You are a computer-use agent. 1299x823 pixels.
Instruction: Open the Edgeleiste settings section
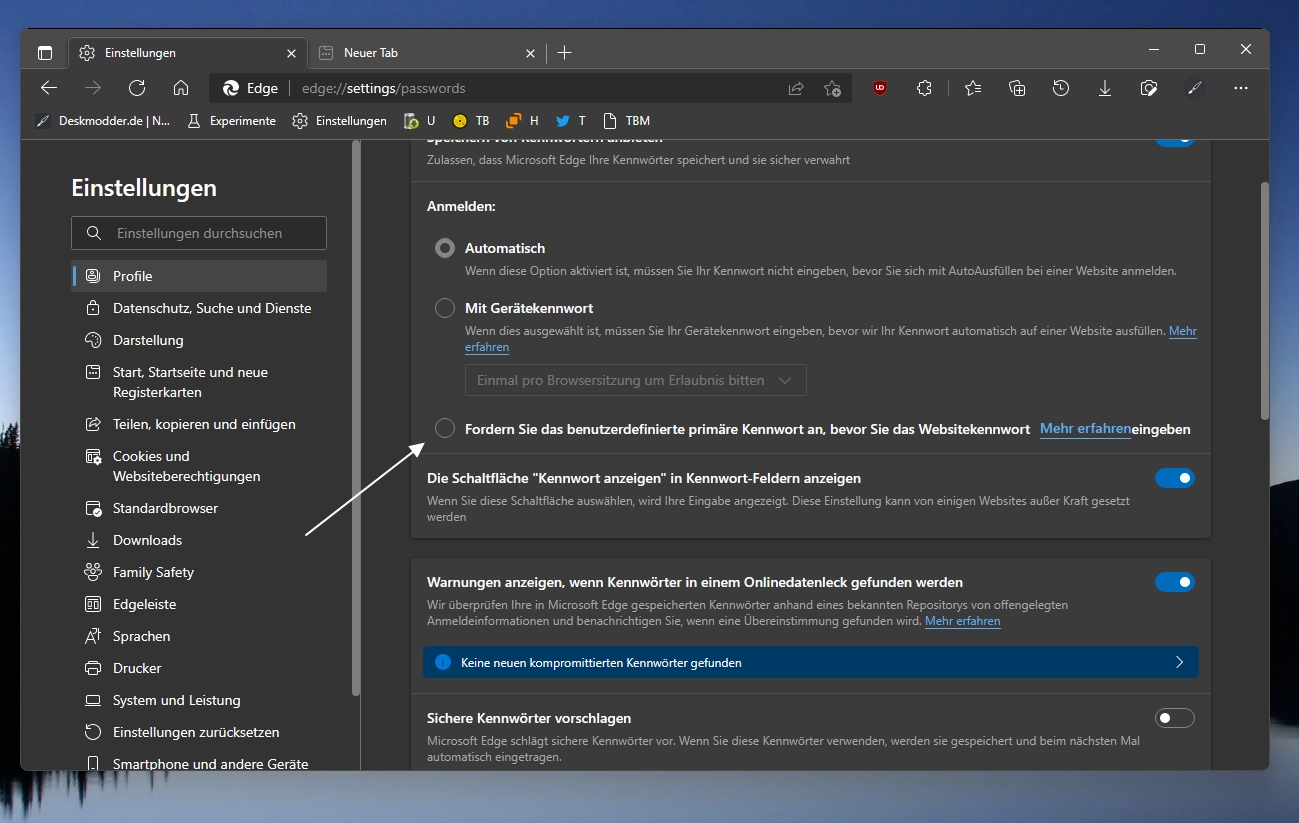click(199, 604)
